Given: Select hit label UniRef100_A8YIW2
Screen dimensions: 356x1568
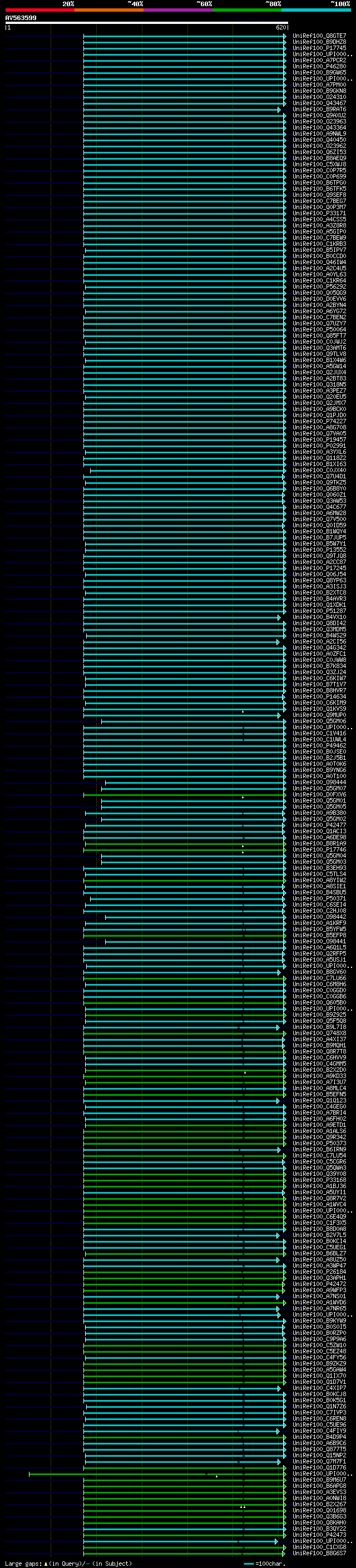Looking at the screenshot, I should pos(319,880).
